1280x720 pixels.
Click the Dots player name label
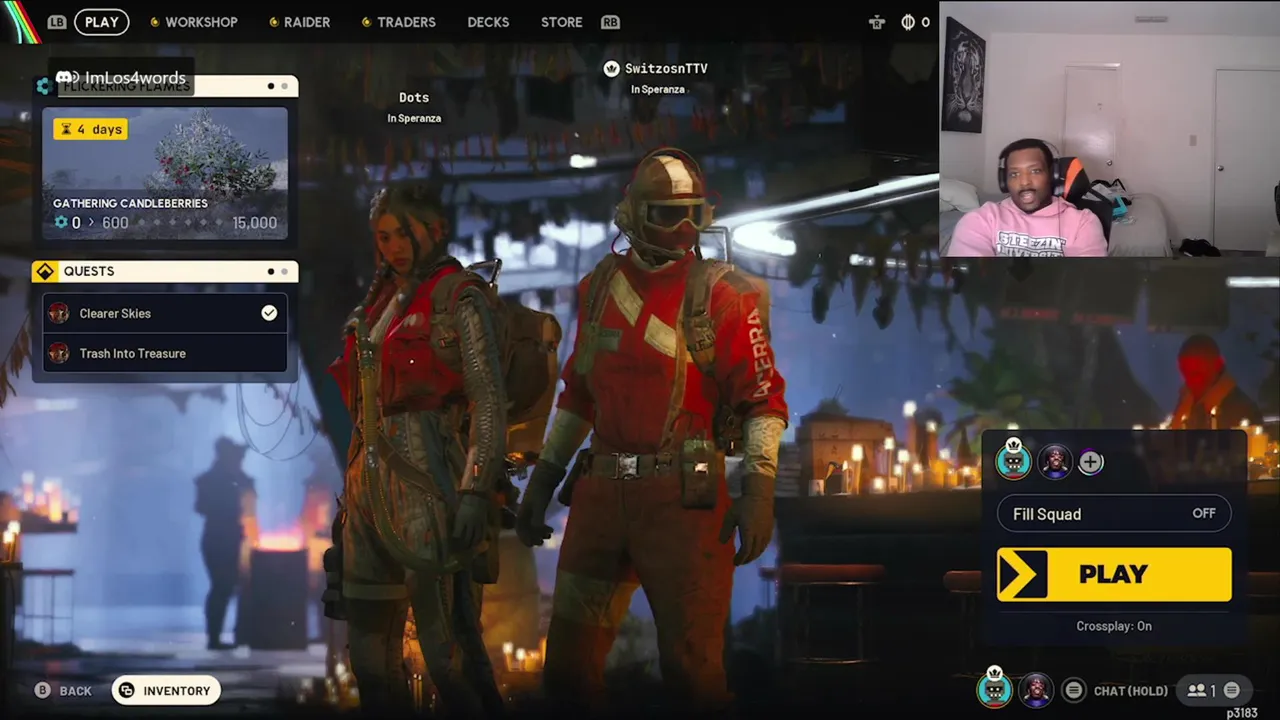414,97
